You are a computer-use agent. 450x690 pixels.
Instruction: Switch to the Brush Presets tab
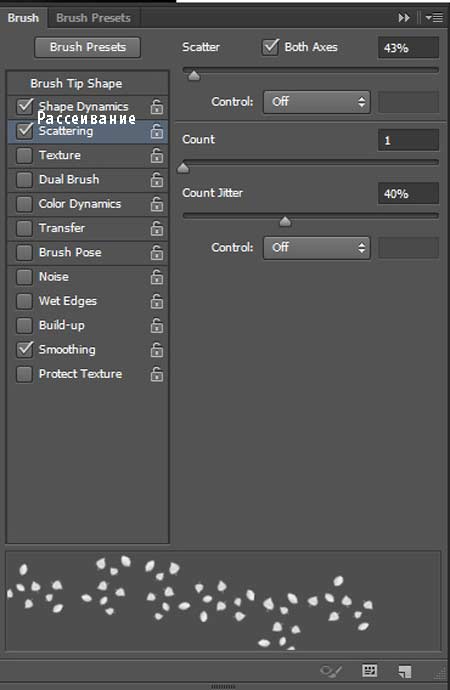pyautogui.click(x=93, y=18)
